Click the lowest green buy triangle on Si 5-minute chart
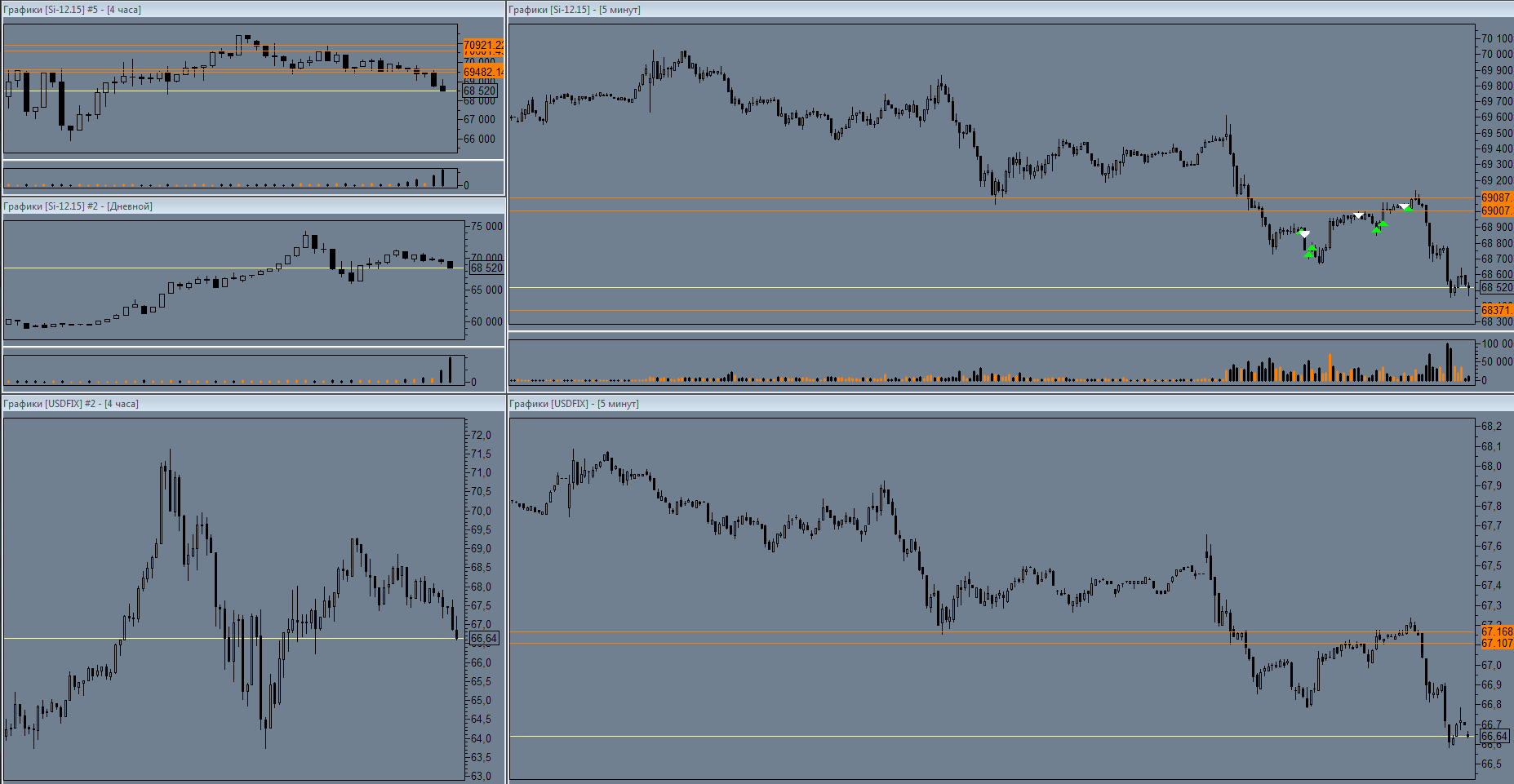This screenshot has height=784, width=1514. [1309, 255]
